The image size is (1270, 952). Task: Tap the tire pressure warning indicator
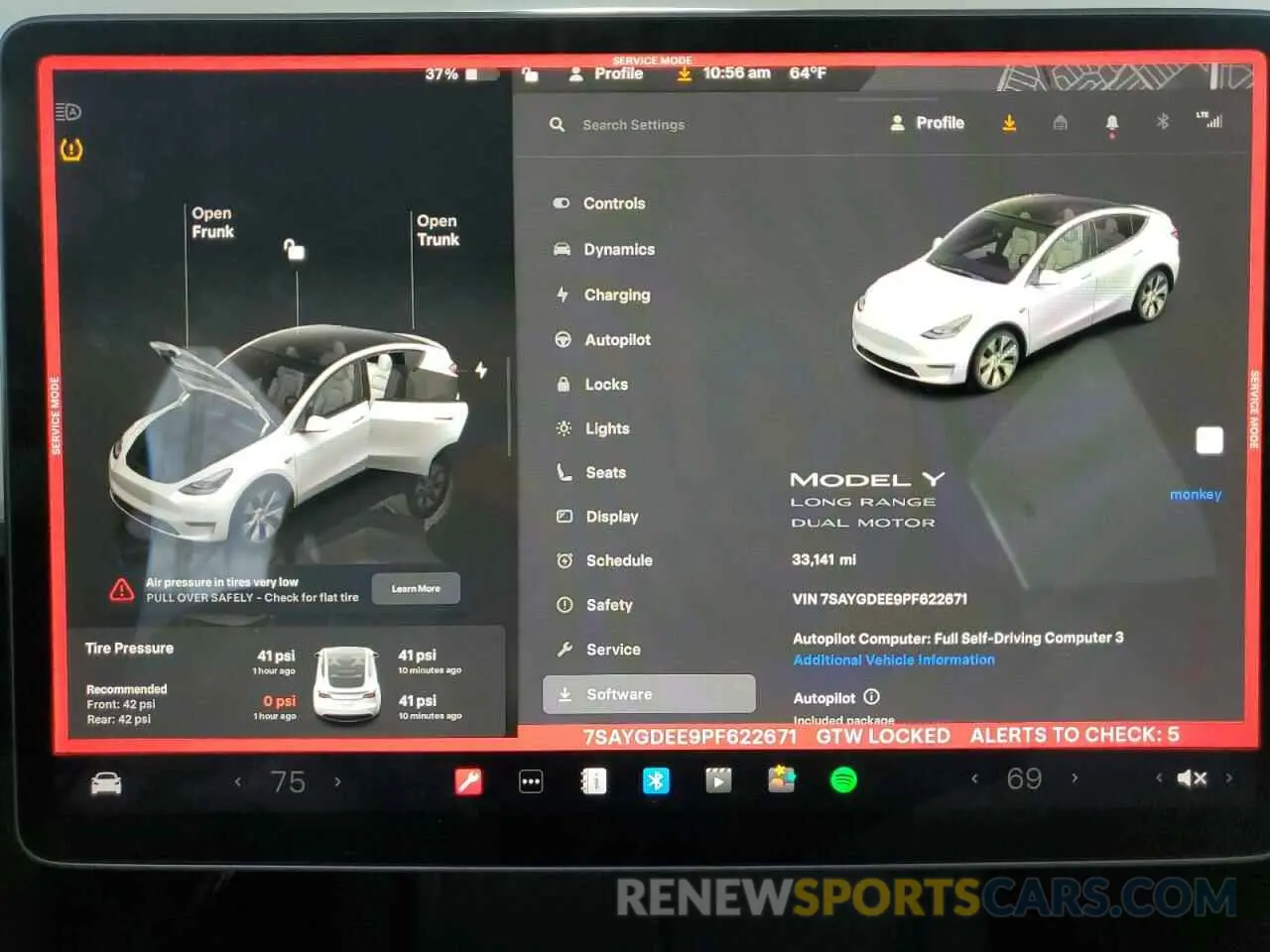(x=71, y=150)
